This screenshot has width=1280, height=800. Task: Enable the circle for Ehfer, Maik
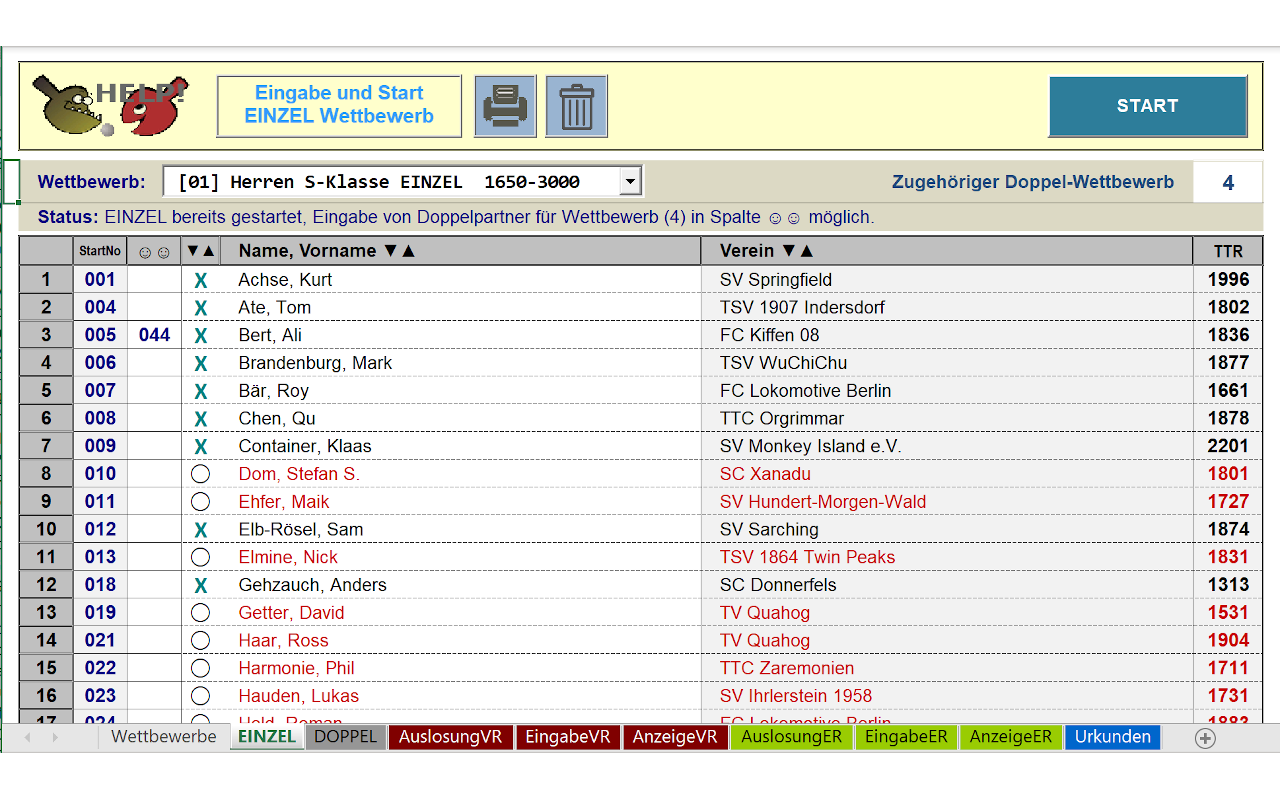[200, 502]
